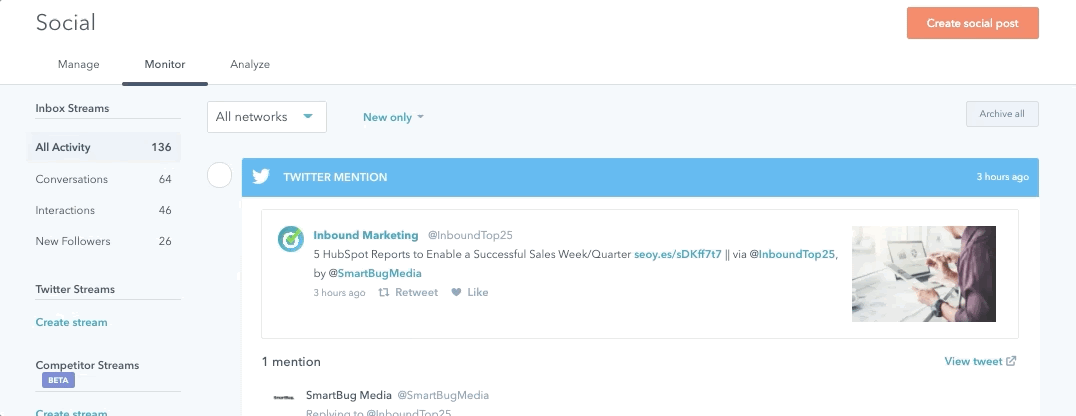Click the BETA badge under Competitor Streams

point(58,380)
